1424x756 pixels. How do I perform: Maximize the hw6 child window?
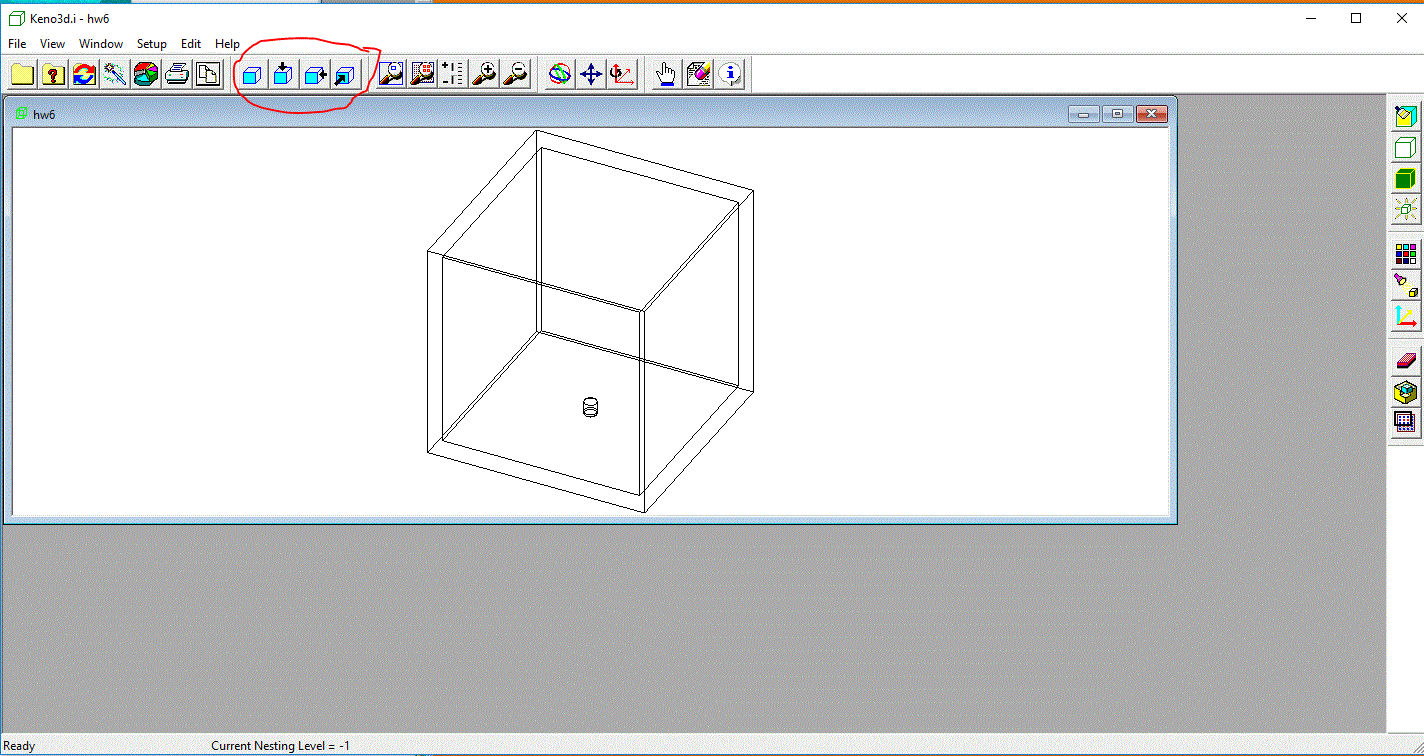1117,114
